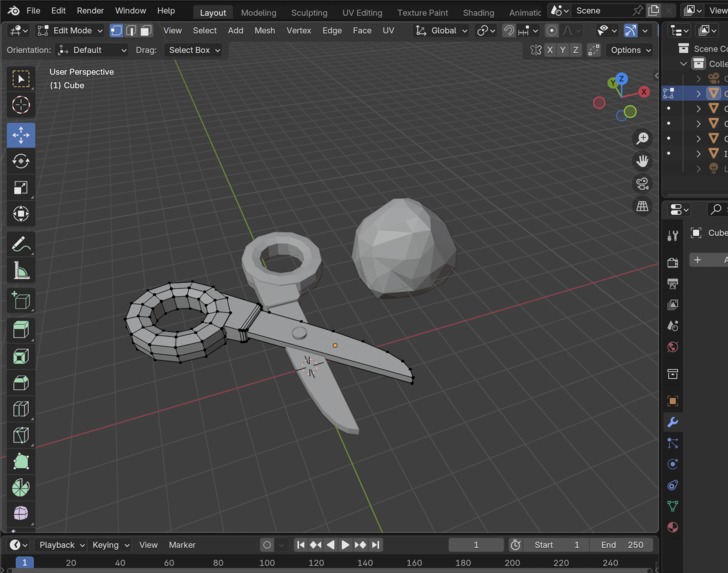Viewport: 728px width, 573px height.
Task: Open the Options dropdown
Action: coord(630,50)
